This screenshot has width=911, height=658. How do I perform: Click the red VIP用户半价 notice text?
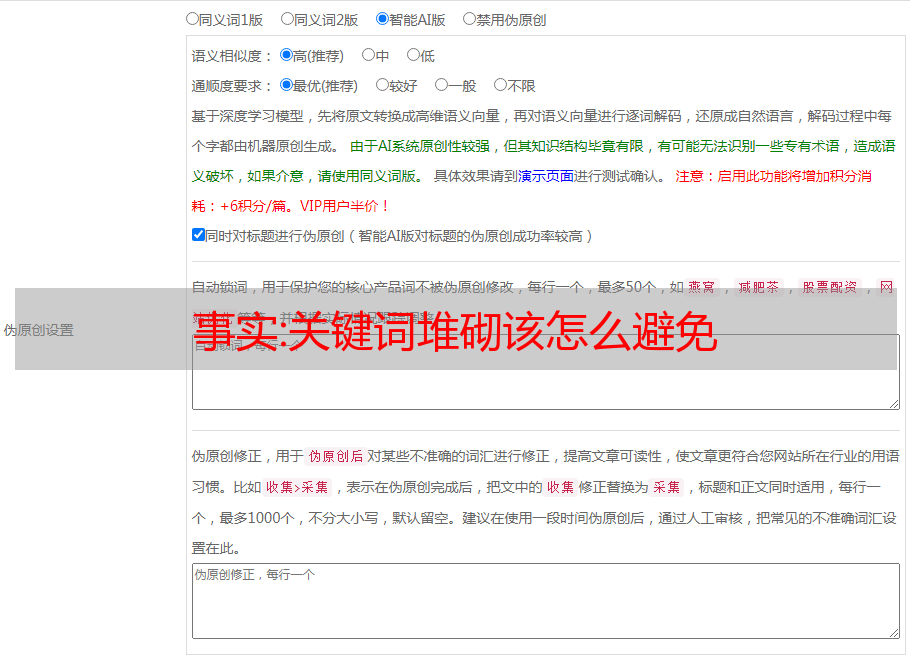(344, 206)
